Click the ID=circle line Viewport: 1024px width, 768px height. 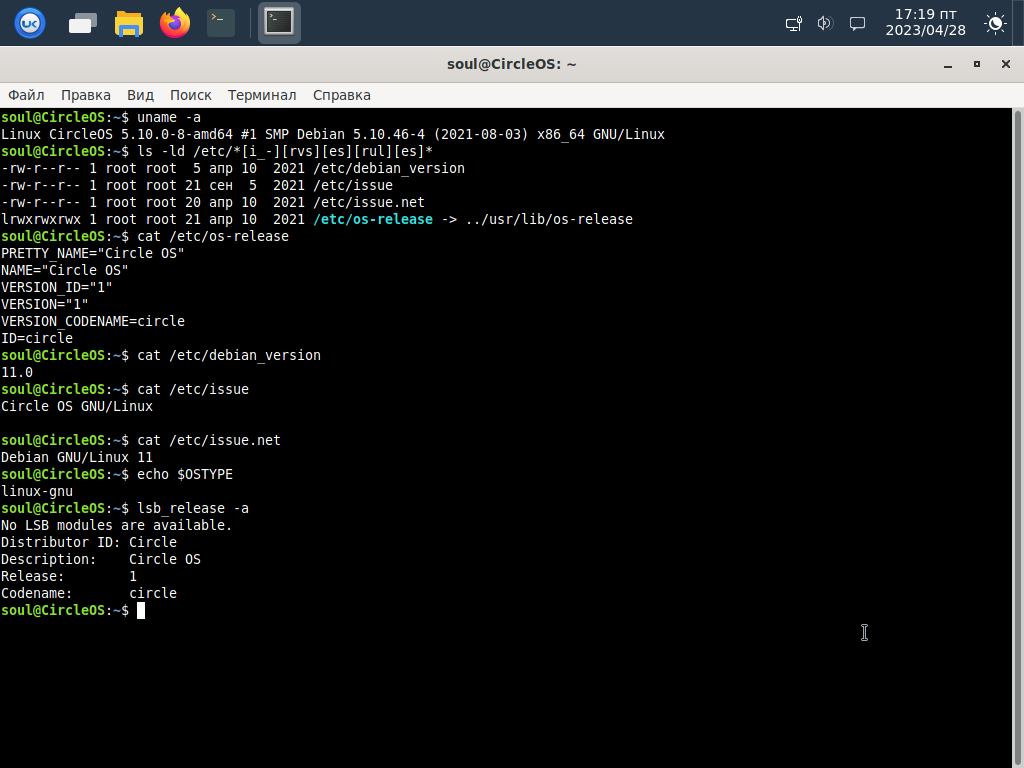tap(37, 338)
